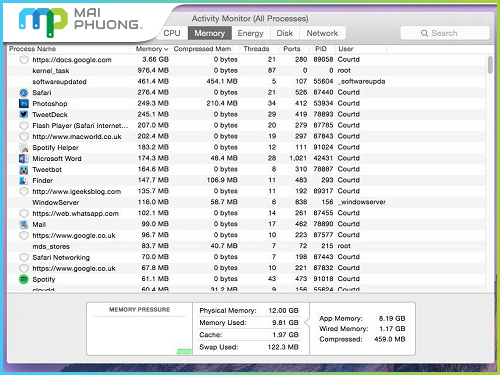Click Wired Memory 1.17 GB value

click(x=392, y=329)
